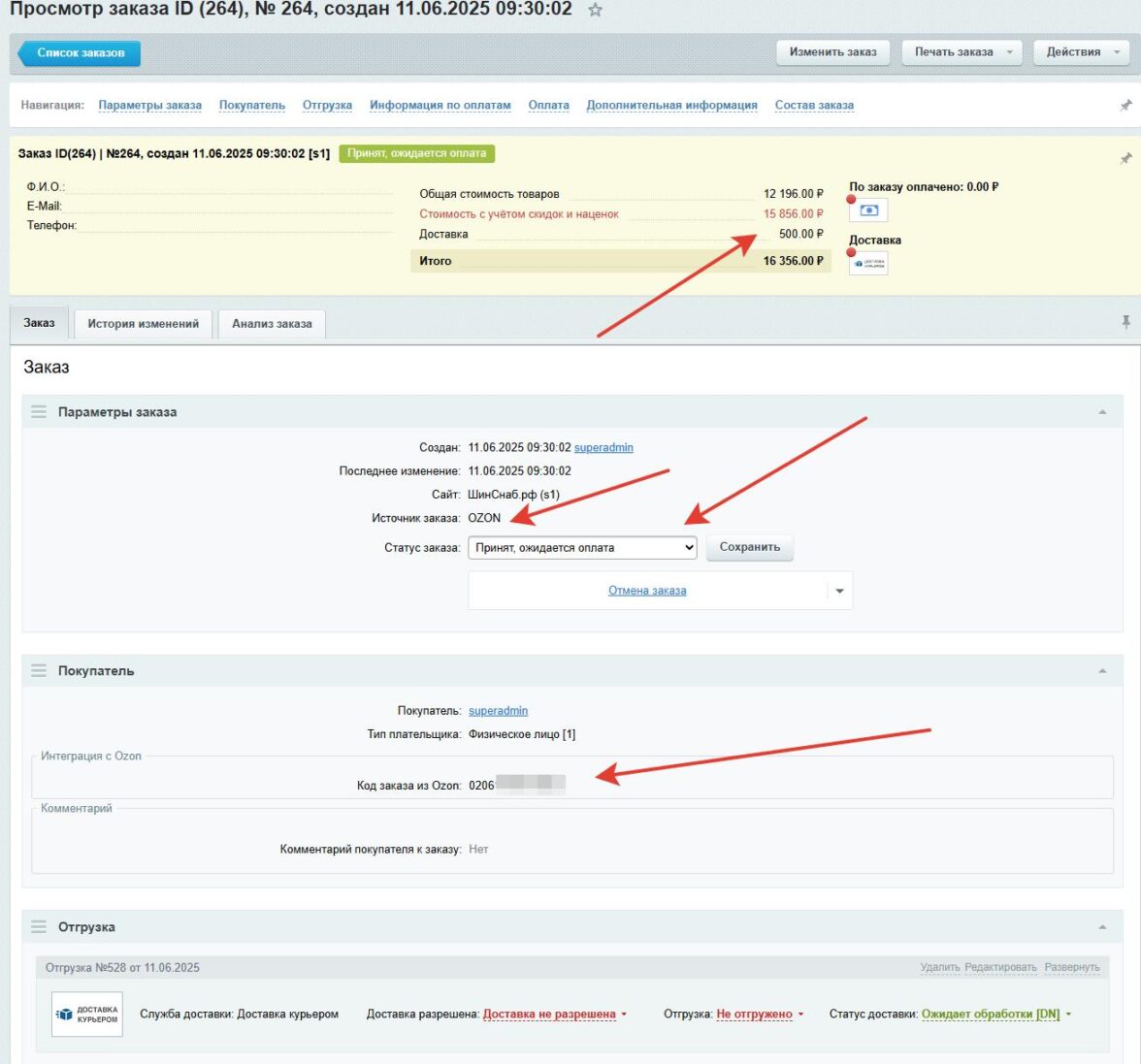Click the Сохранить button
The image size is (1141, 1064).
click(749, 547)
